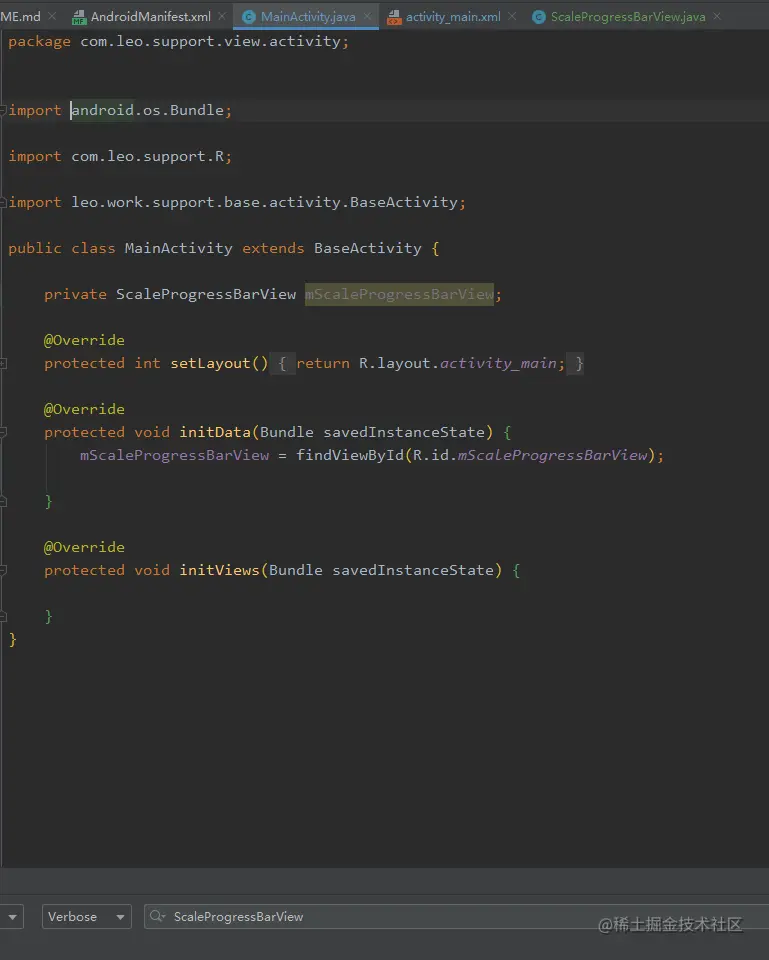Click R.id.mScaleProgressBarView argument
769x960 pixels.
tap(530, 456)
